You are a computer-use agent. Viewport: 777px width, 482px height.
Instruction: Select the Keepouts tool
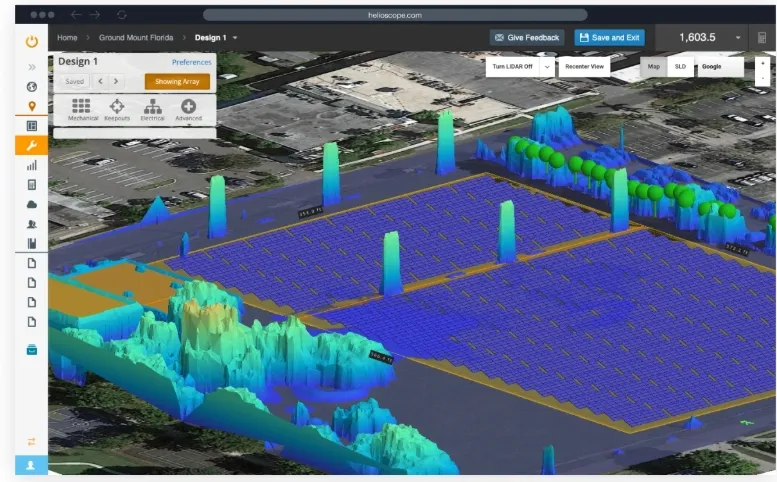117,107
